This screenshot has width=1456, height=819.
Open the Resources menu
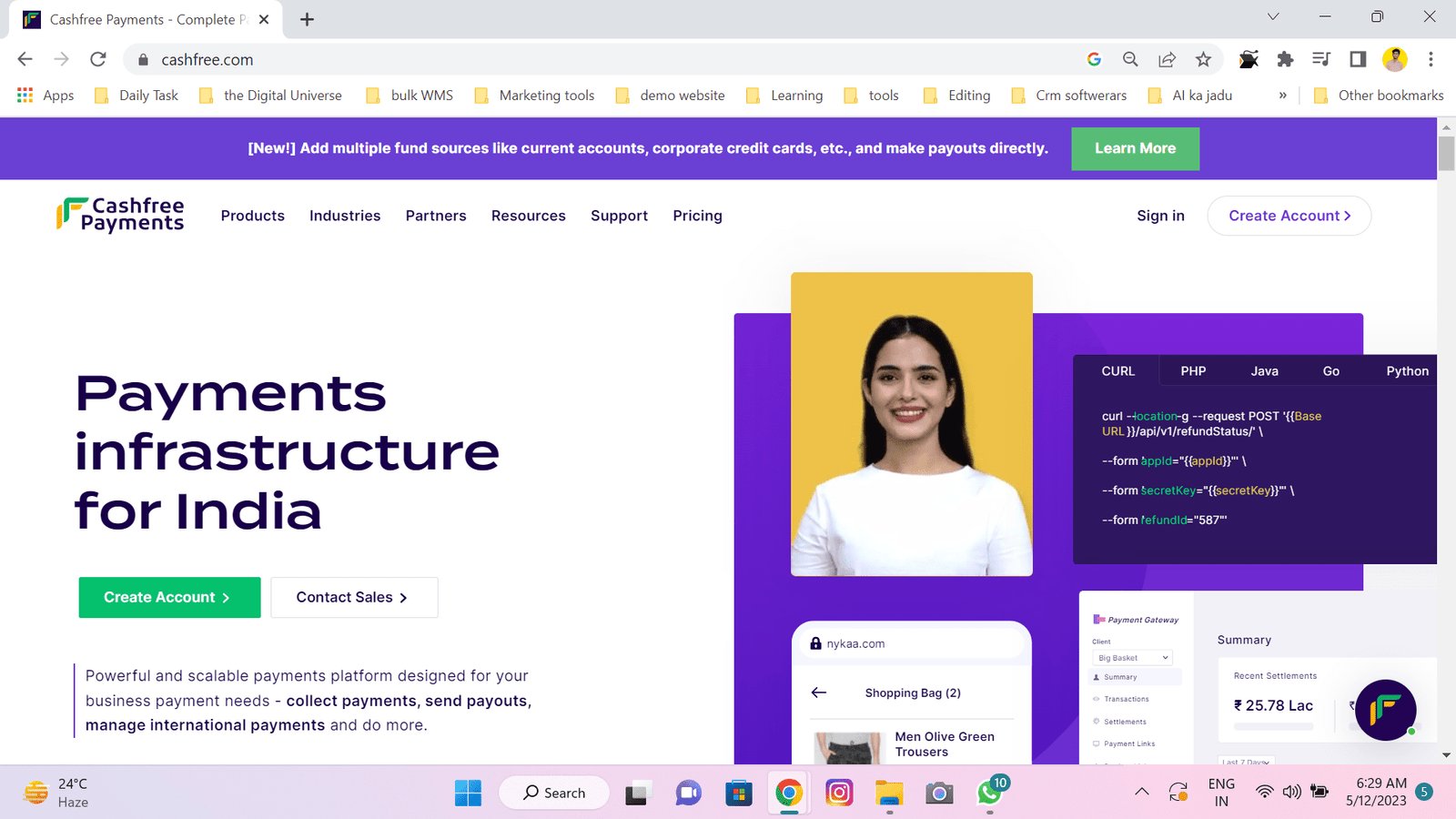[x=529, y=216]
